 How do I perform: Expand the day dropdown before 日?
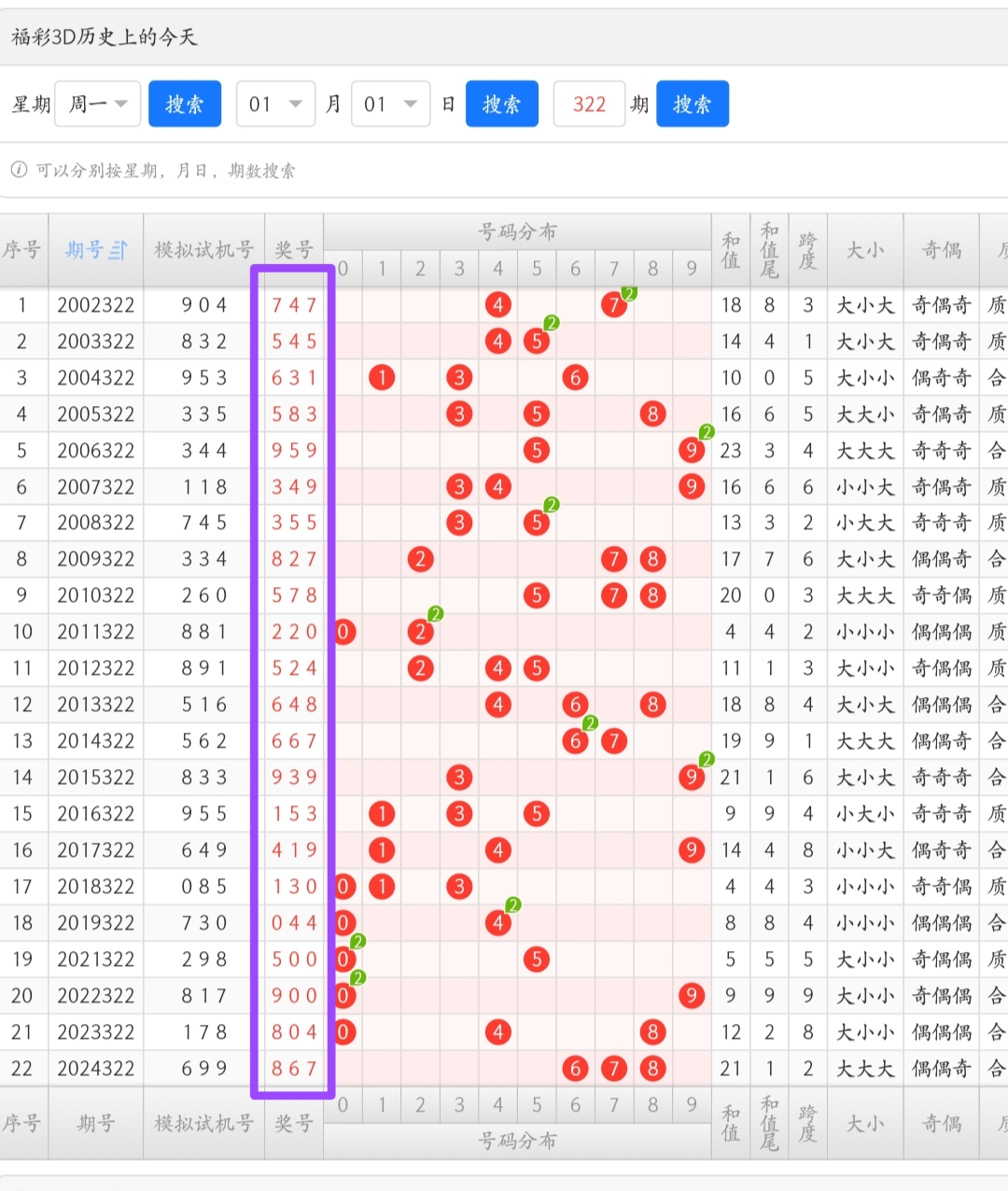click(x=390, y=104)
